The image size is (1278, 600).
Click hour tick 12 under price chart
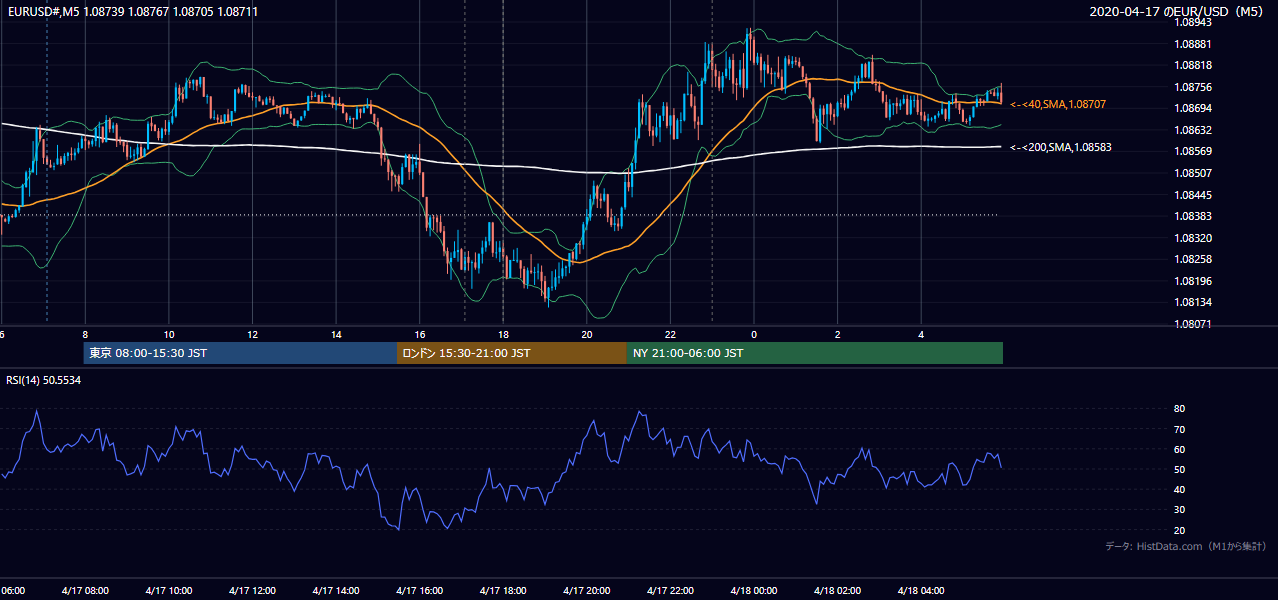pyautogui.click(x=253, y=335)
